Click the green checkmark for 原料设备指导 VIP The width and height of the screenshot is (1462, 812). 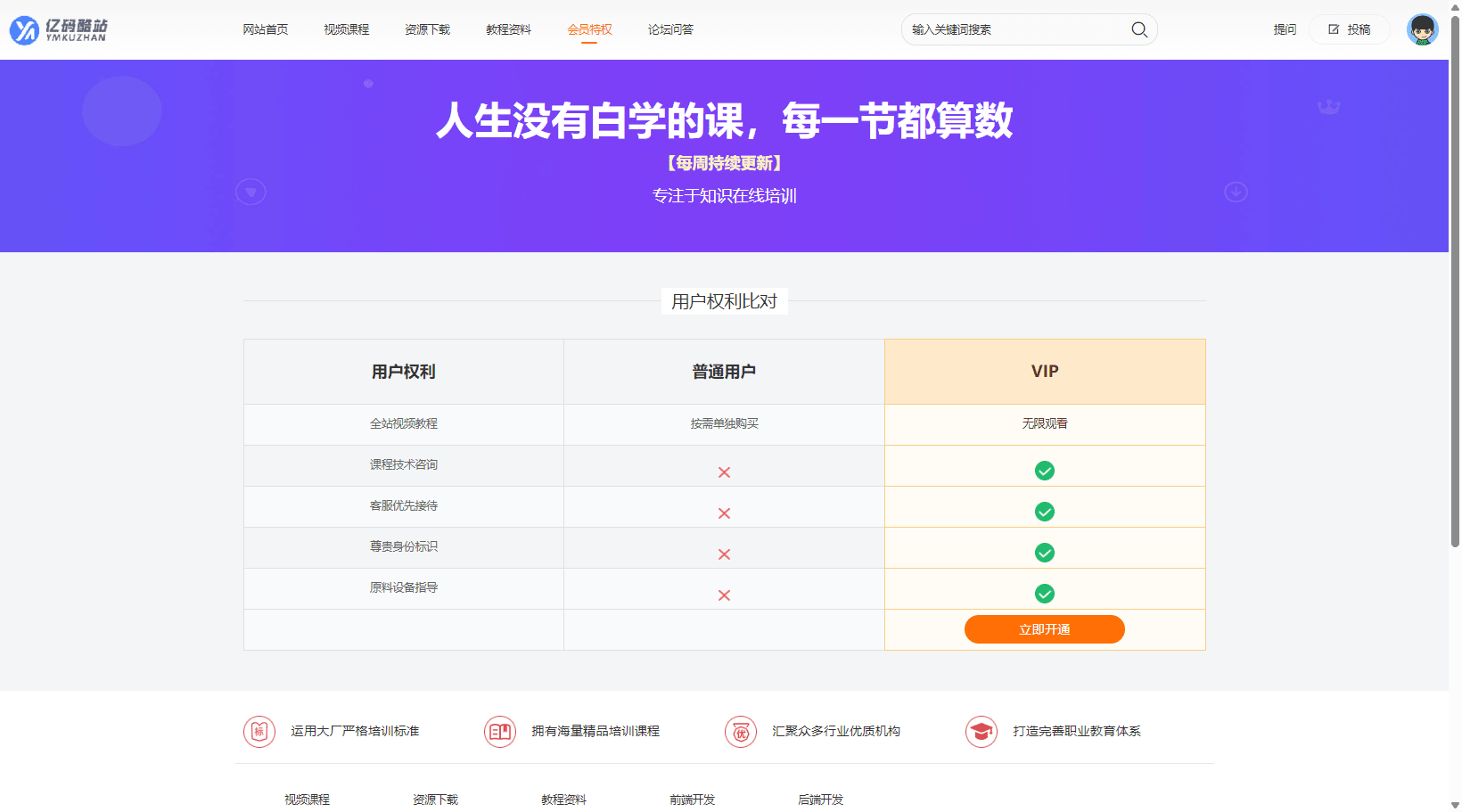click(x=1044, y=593)
